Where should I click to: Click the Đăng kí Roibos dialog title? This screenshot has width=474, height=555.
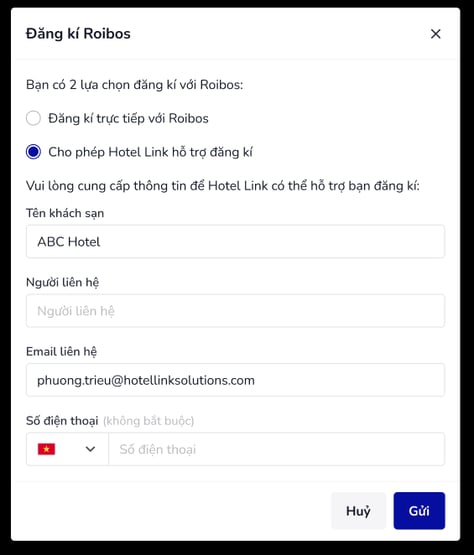pyautogui.click(x=78, y=34)
